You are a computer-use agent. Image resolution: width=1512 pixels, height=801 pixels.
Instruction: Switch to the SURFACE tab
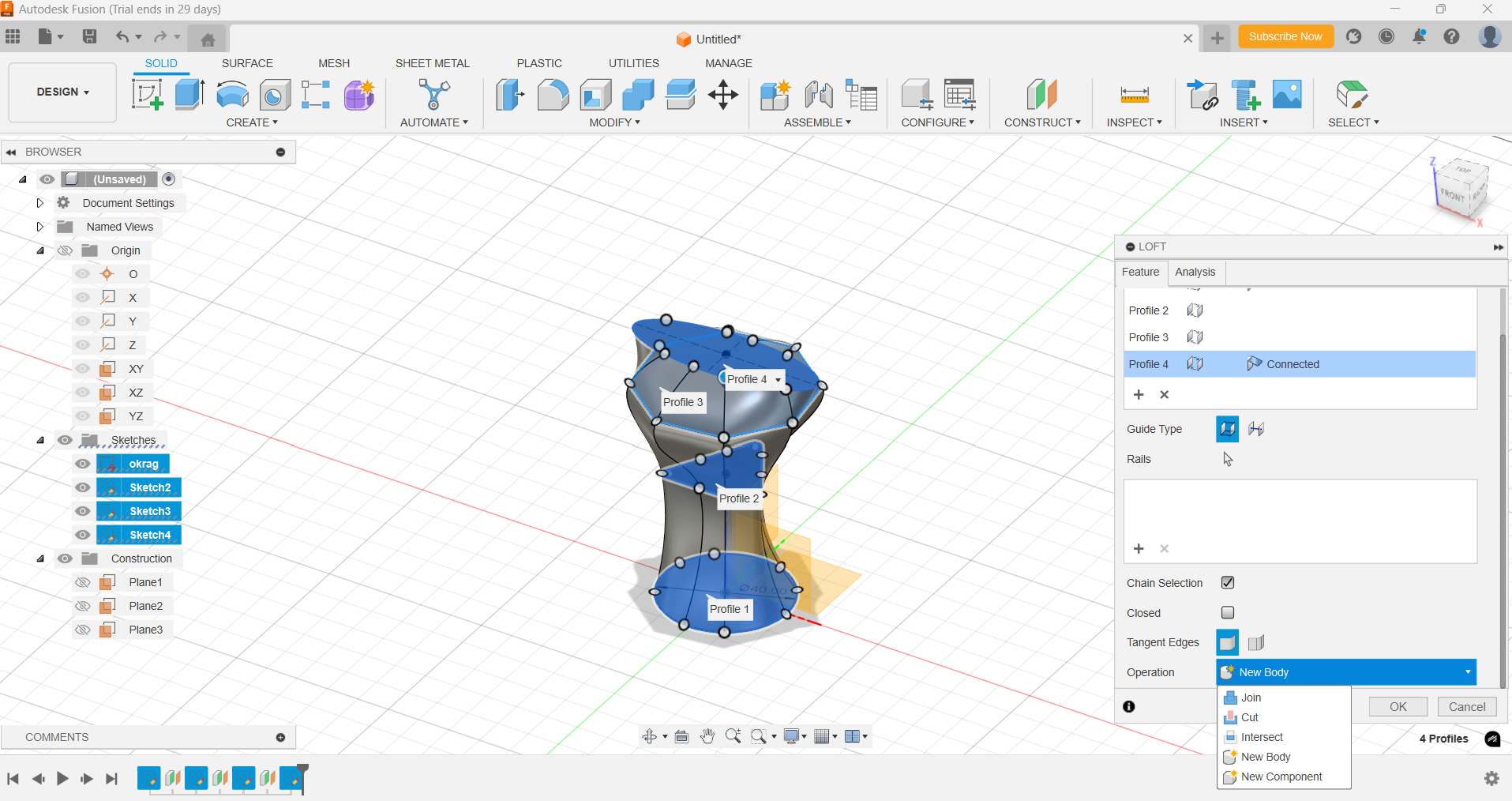[x=247, y=63]
